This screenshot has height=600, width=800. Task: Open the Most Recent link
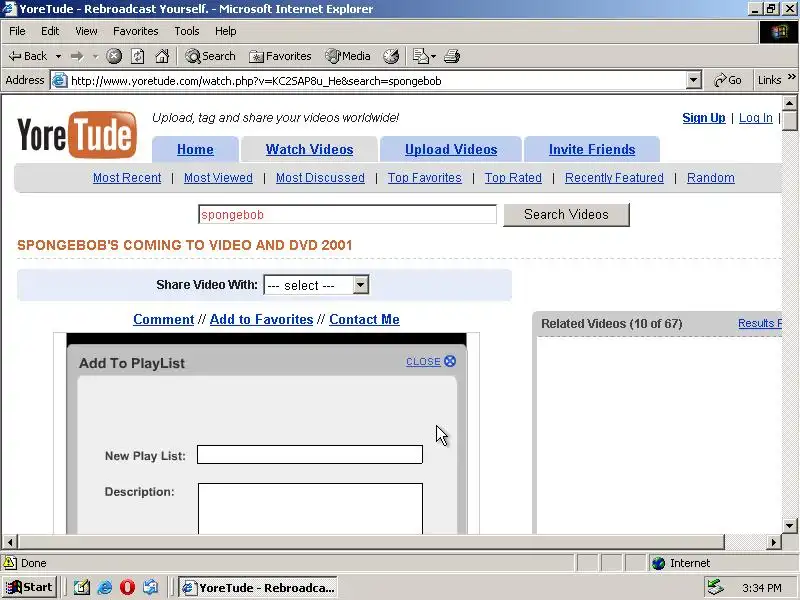[127, 178]
